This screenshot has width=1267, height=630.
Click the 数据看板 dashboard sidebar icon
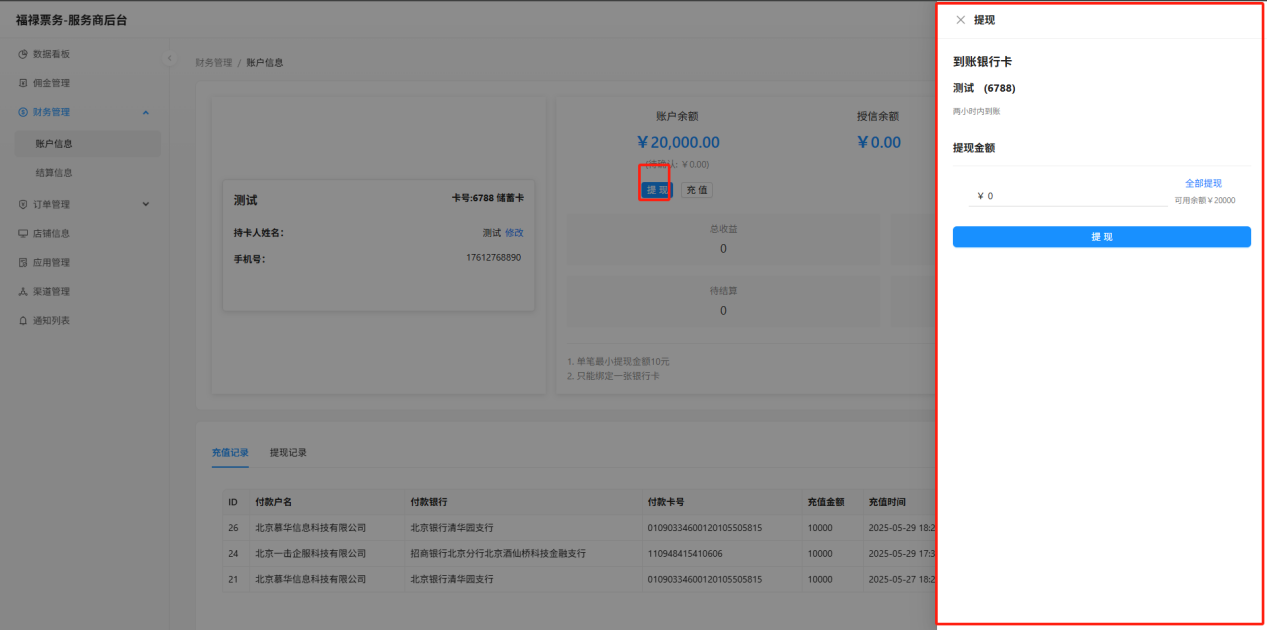(x=23, y=54)
